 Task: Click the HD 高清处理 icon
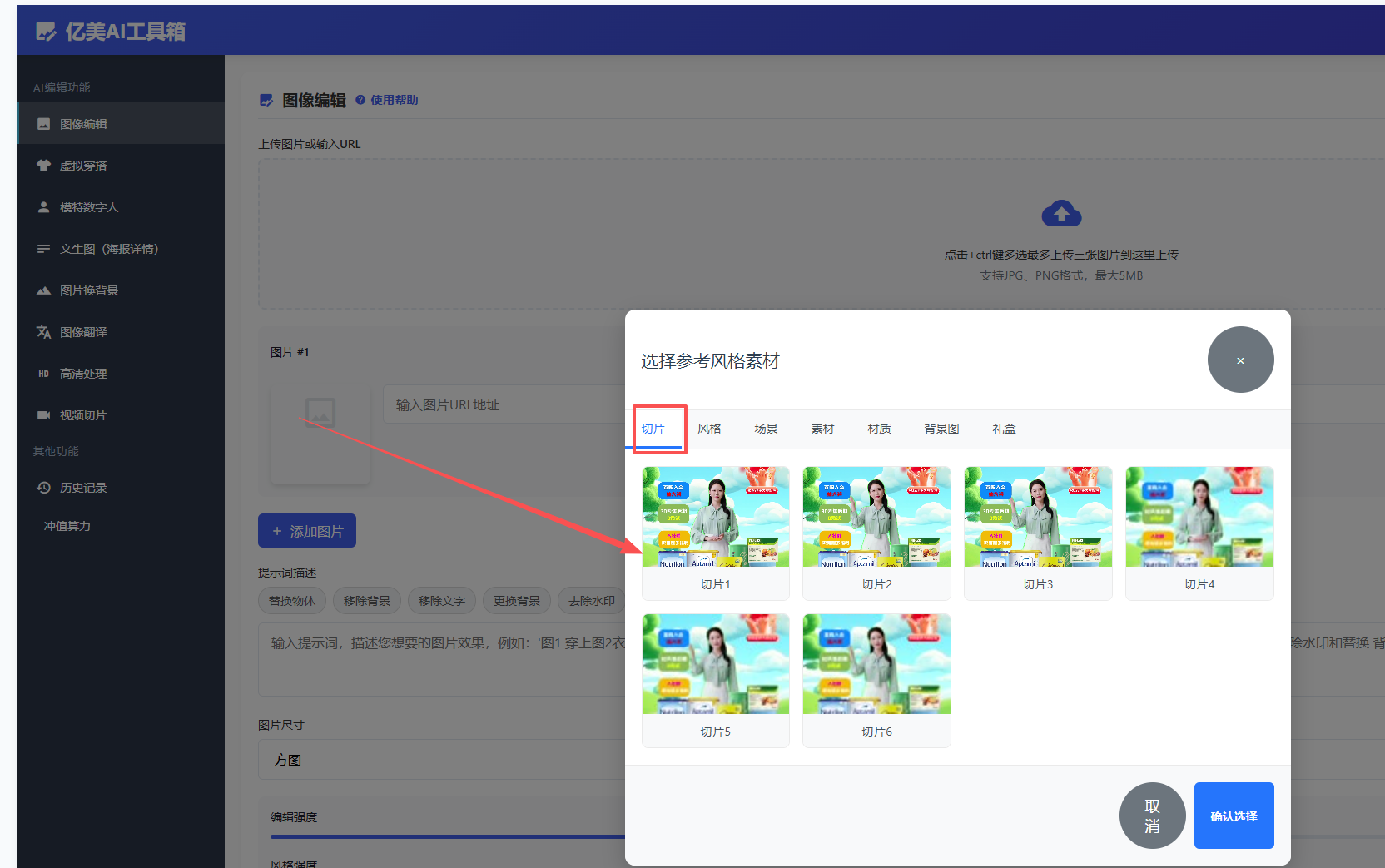click(44, 374)
